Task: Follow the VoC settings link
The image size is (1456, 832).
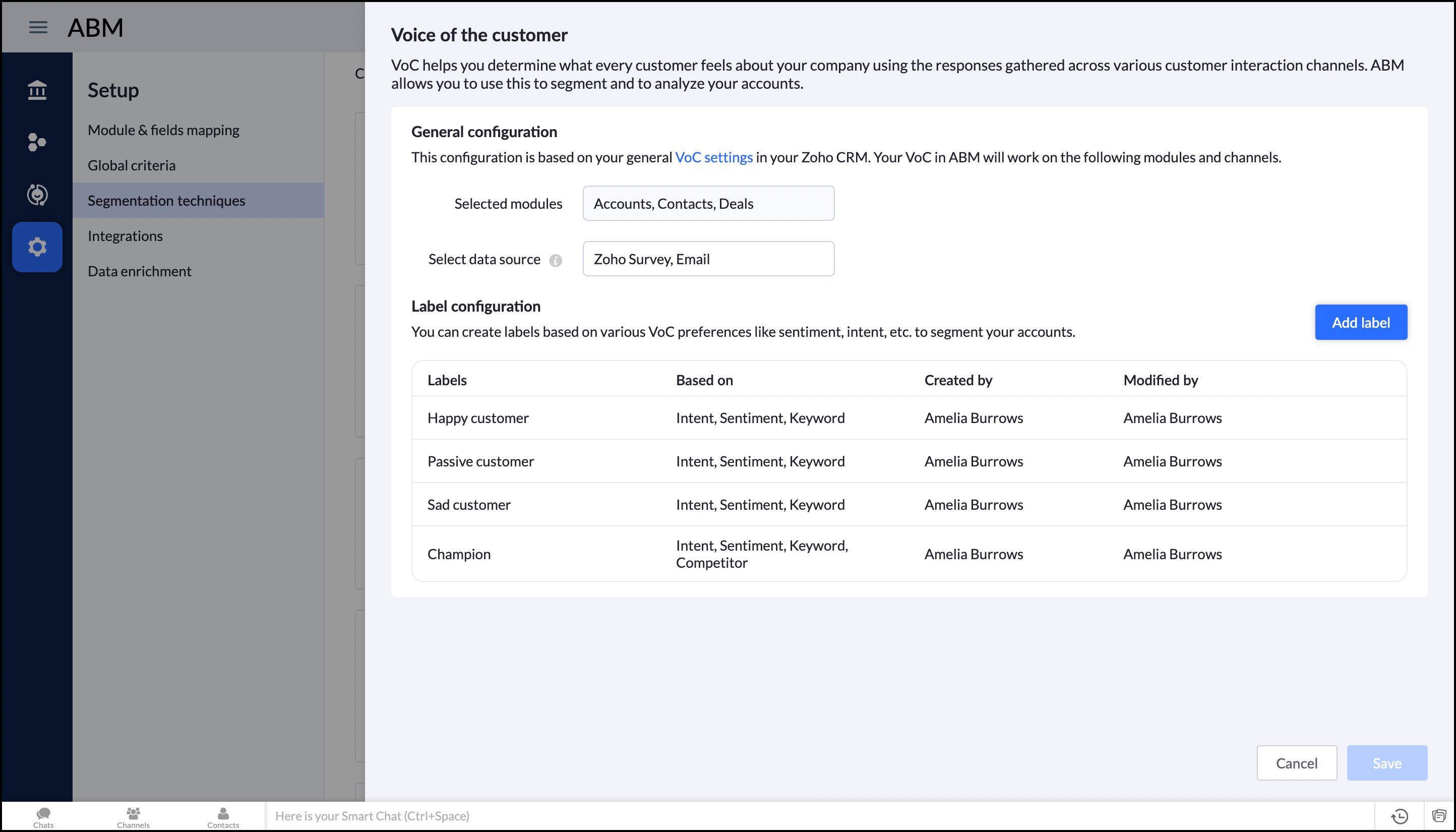Action: click(x=713, y=157)
